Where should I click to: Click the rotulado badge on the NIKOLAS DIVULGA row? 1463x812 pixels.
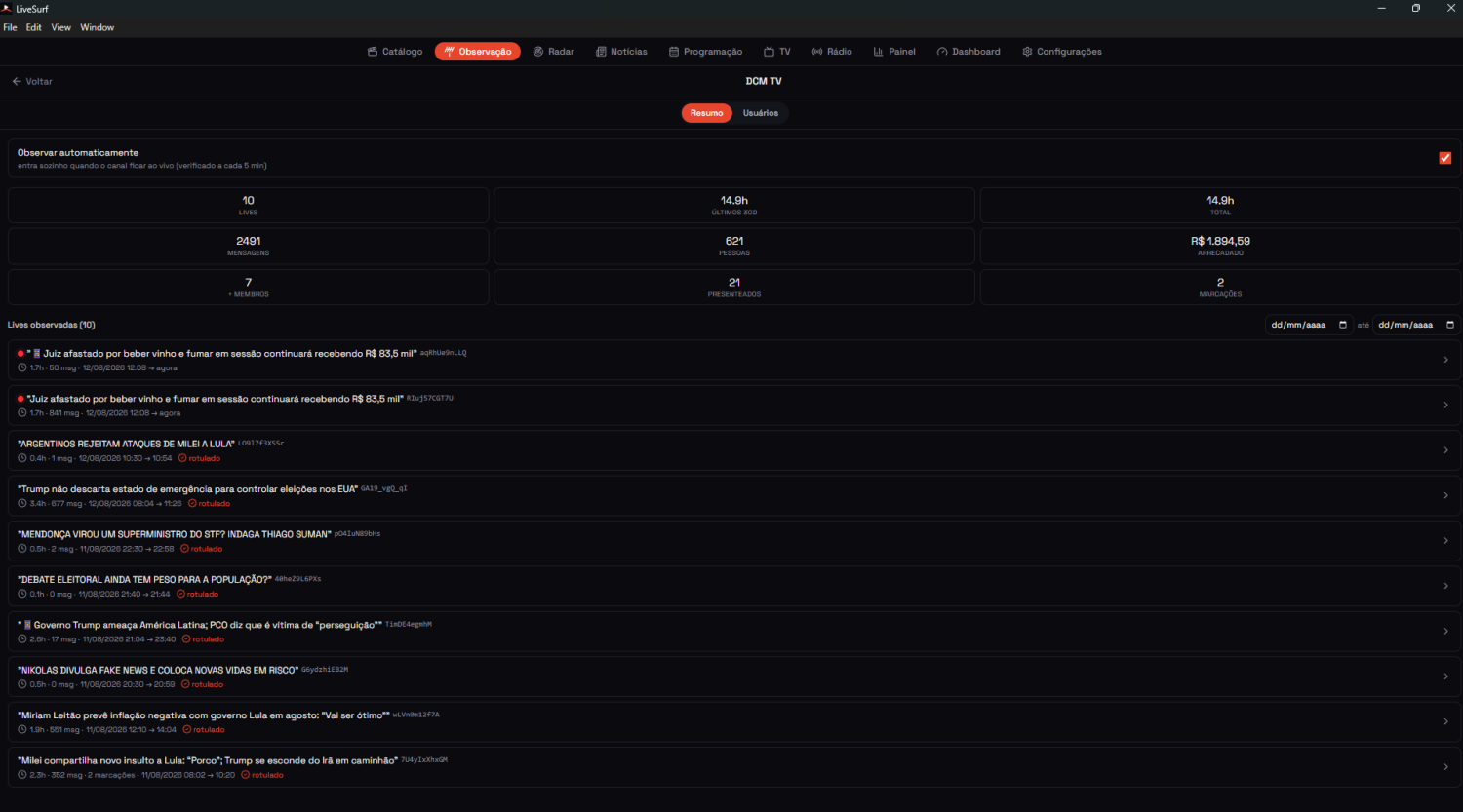click(x=202, y=684)
